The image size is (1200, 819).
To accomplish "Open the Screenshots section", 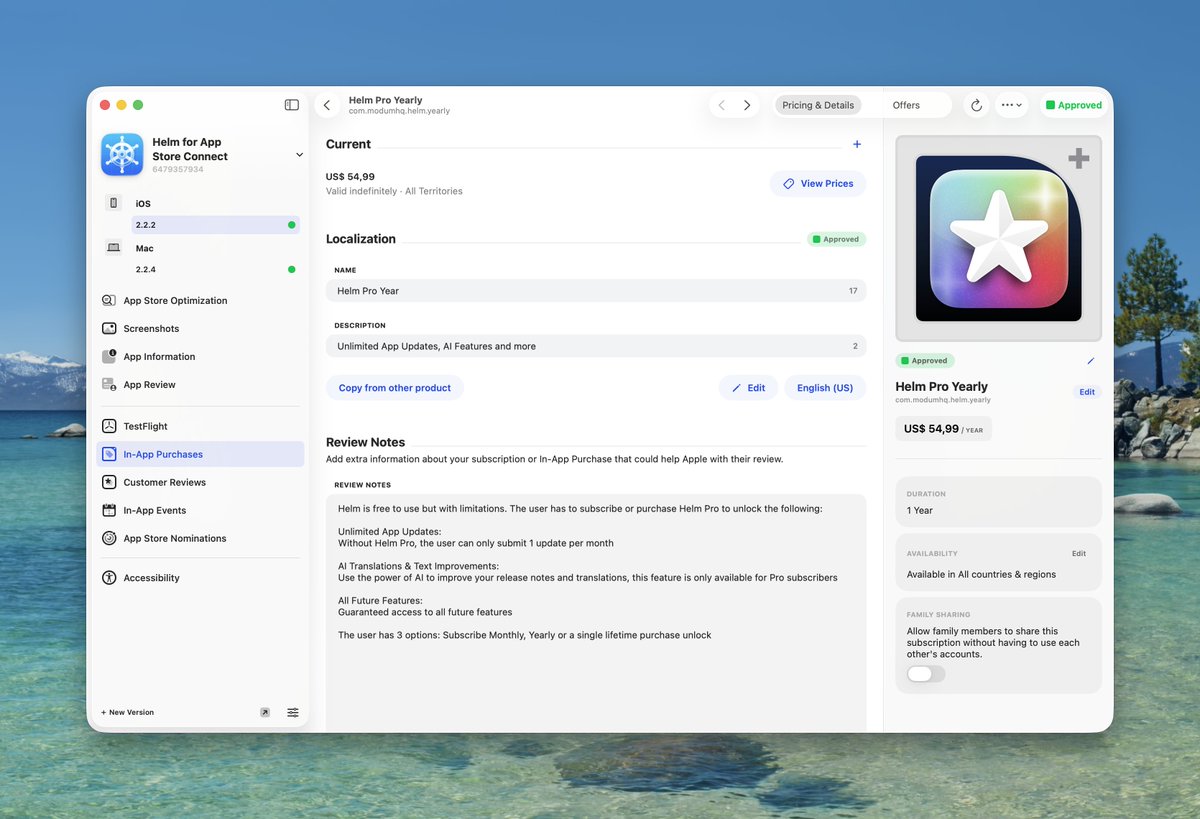I will [x=200, y=328].
